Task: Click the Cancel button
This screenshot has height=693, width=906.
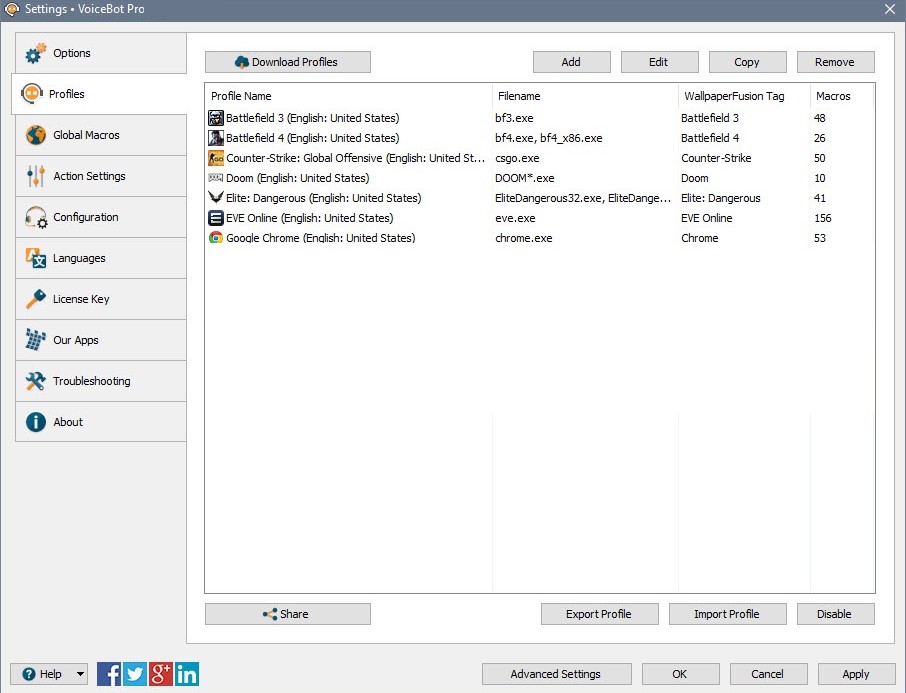Action: pyautogui.click(x=768, y=674)
